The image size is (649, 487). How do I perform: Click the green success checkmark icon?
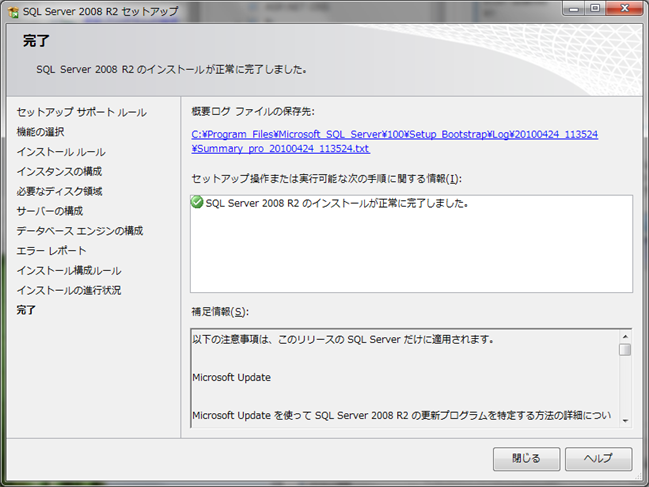click(x=197, y=202)
